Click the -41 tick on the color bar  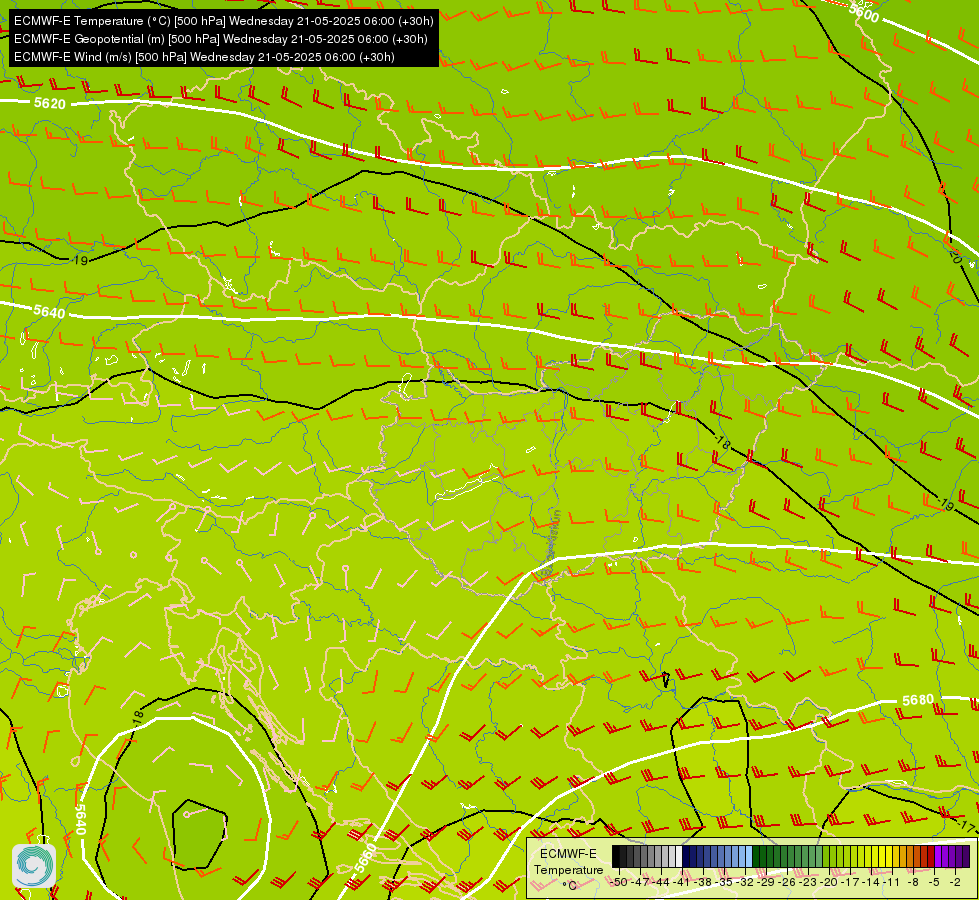coord(682,882)
